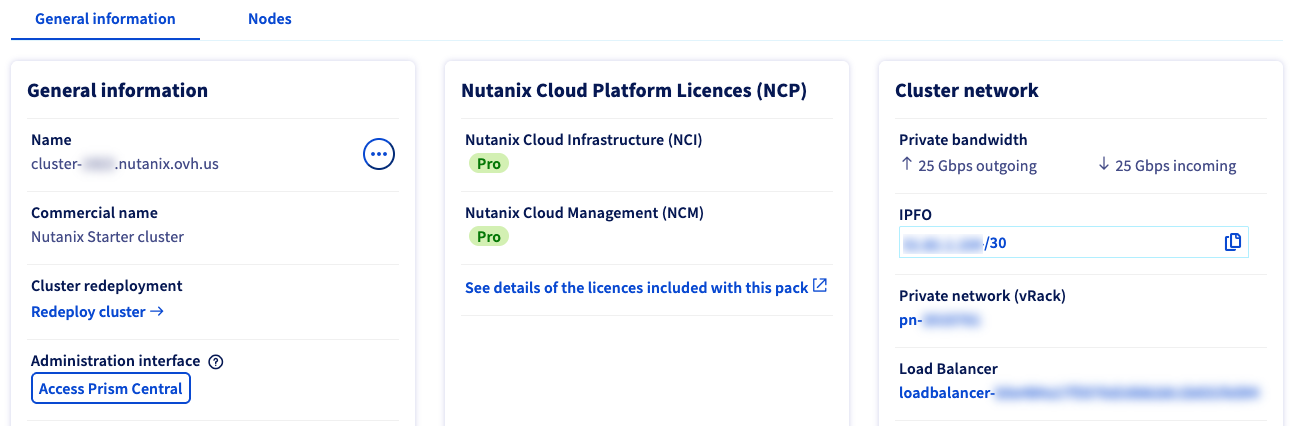Click the Nutanix Cloud Management (NCM) label
This screenshot has height=426, width=1299.
tap(586, 213)
